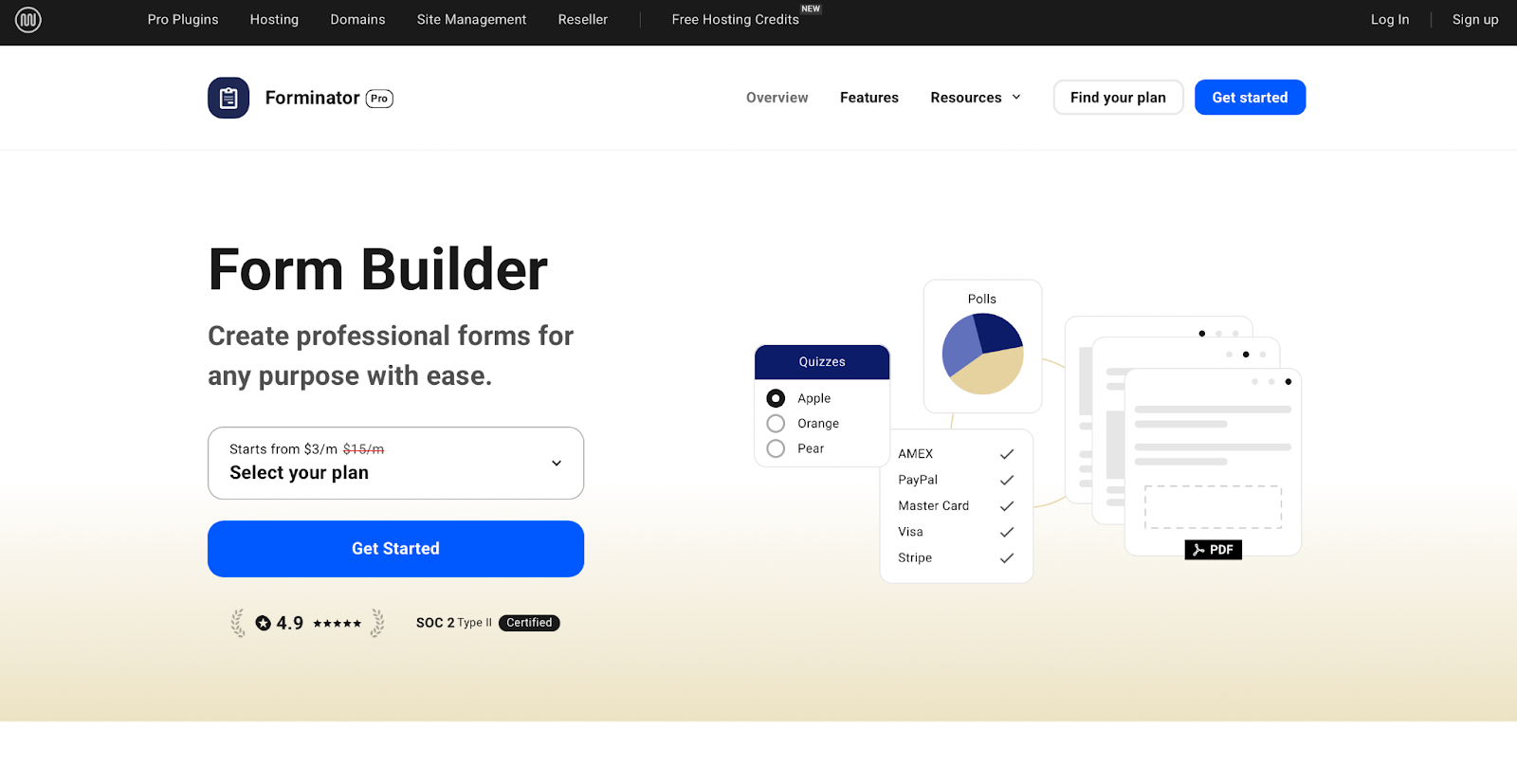1517x784 pixels.
Task: Click the SOC 2 Certified badge
Action: (x=487, y=623)
